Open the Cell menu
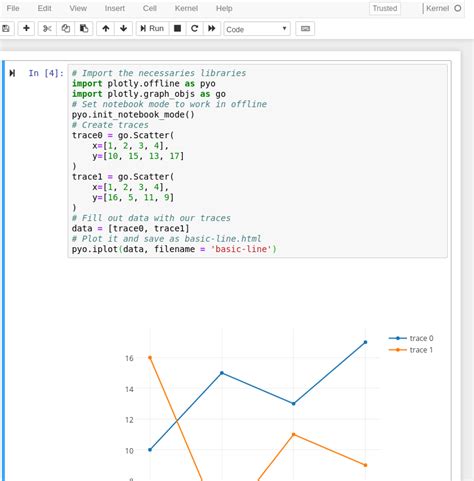 (x=150, y=8)
